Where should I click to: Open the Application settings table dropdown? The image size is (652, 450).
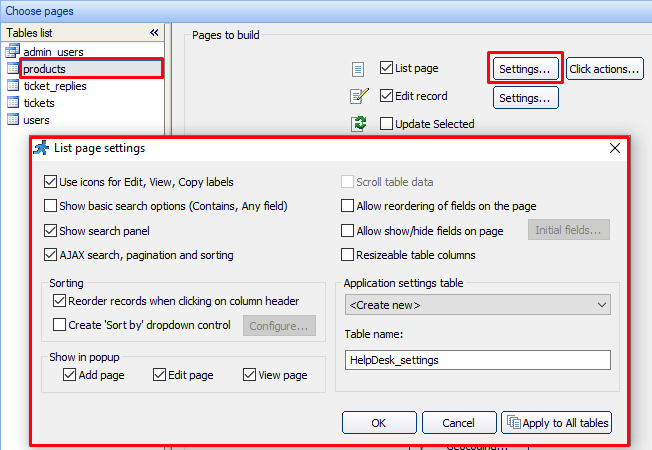[476, 304]
